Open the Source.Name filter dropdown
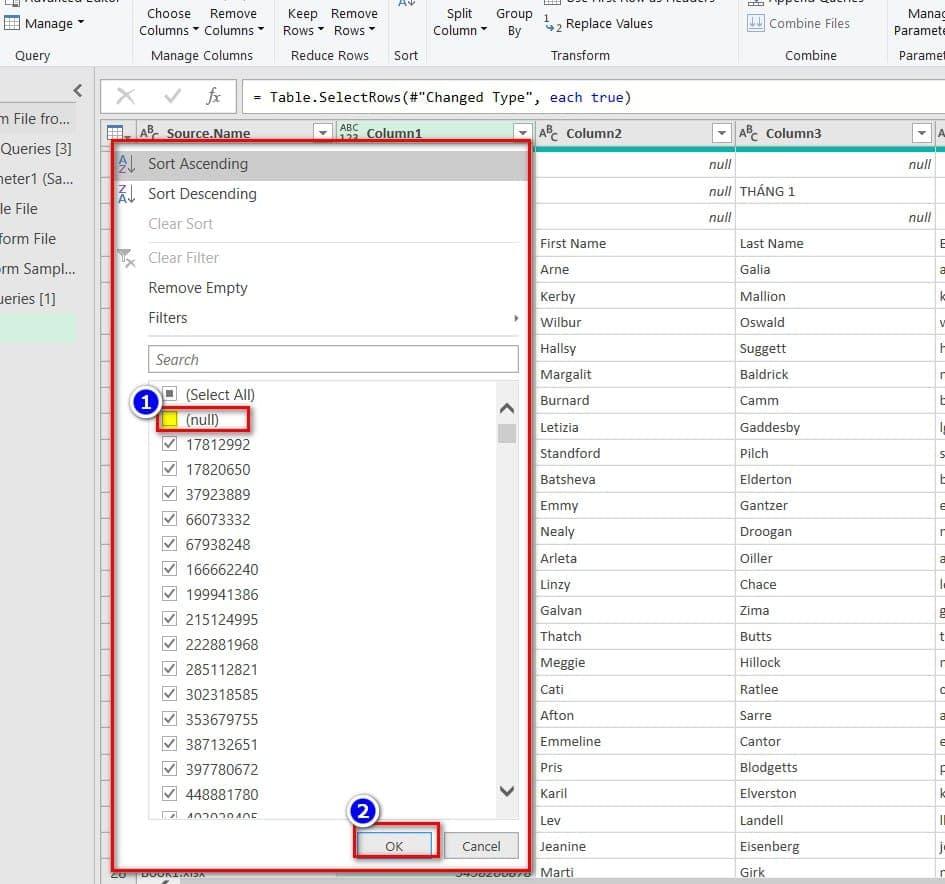This screenshot has height=884, width=945. [x=322, y=133]
